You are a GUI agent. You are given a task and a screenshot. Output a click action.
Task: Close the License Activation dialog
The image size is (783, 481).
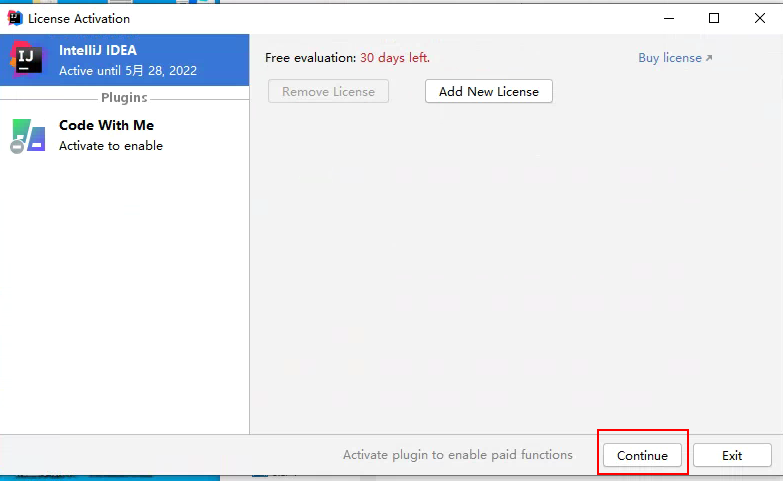tap(759, 18)
